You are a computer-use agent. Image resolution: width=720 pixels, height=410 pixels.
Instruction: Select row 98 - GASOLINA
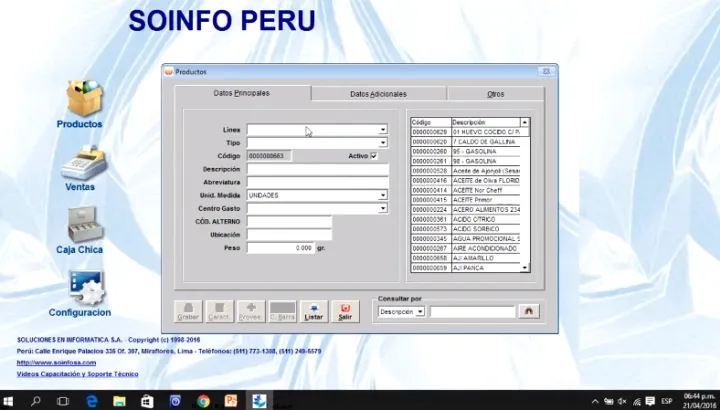(466, 161)
